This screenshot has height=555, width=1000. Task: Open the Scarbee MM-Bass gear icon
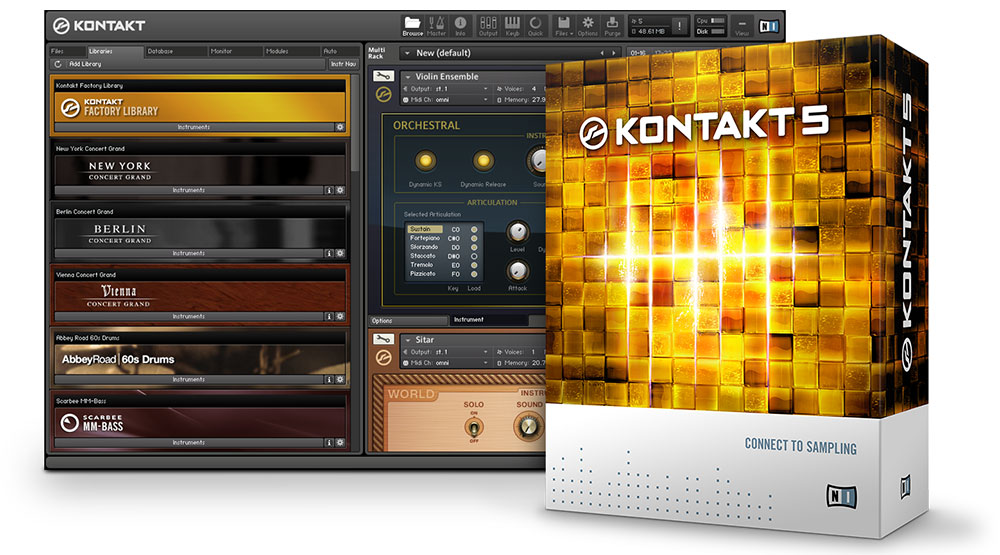pos(340,442)
